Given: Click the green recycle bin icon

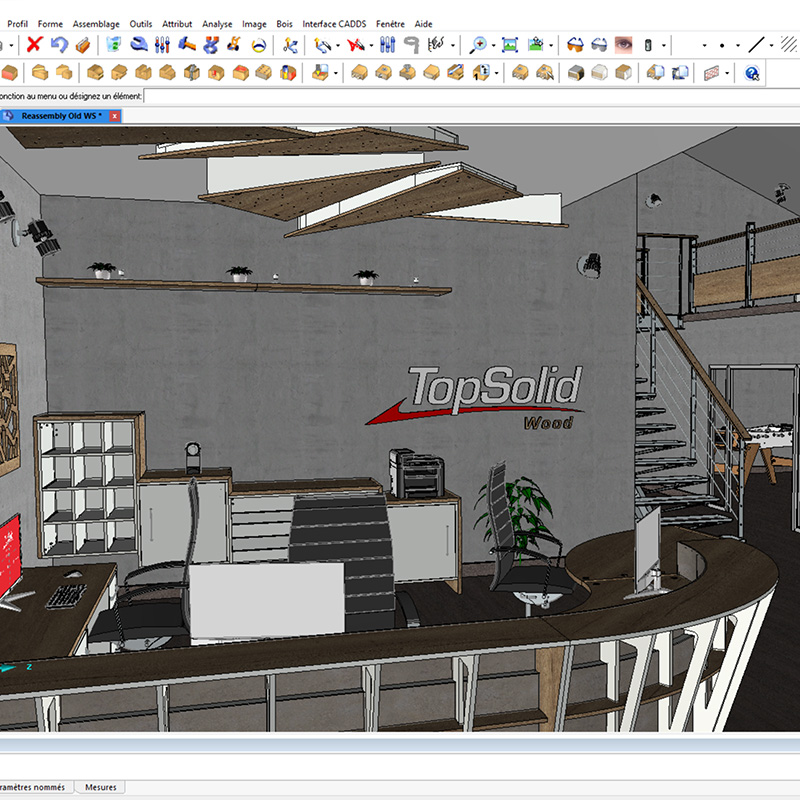Looking at the screenshot, I should (x=114, y=45).
